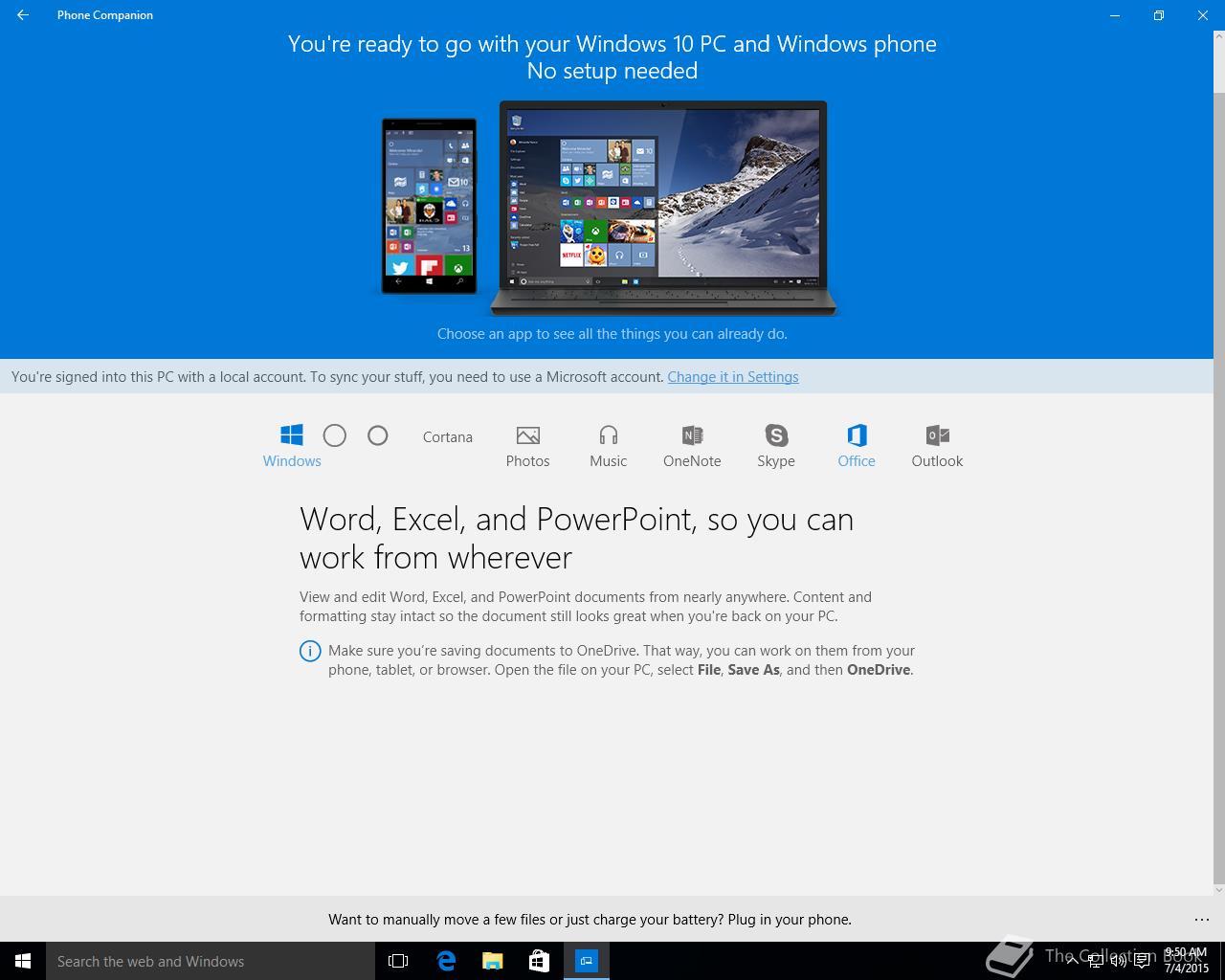Viewport: 1225px width, 980px height.
Task: Choose the Cortana label
Action: 448,436
